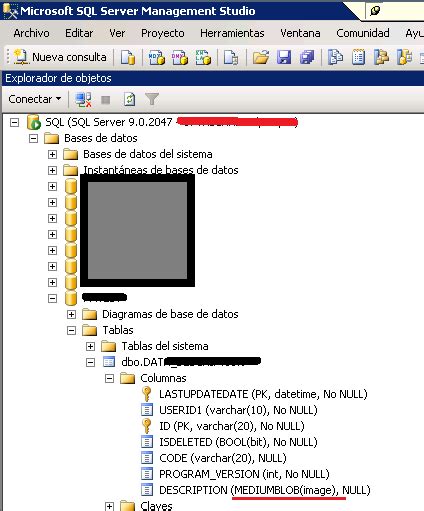This screenshot has height=511, width=424.
Task: Click the Object Explorer toolbar icon
Action: pyautogui.click(x=381, y=57)
